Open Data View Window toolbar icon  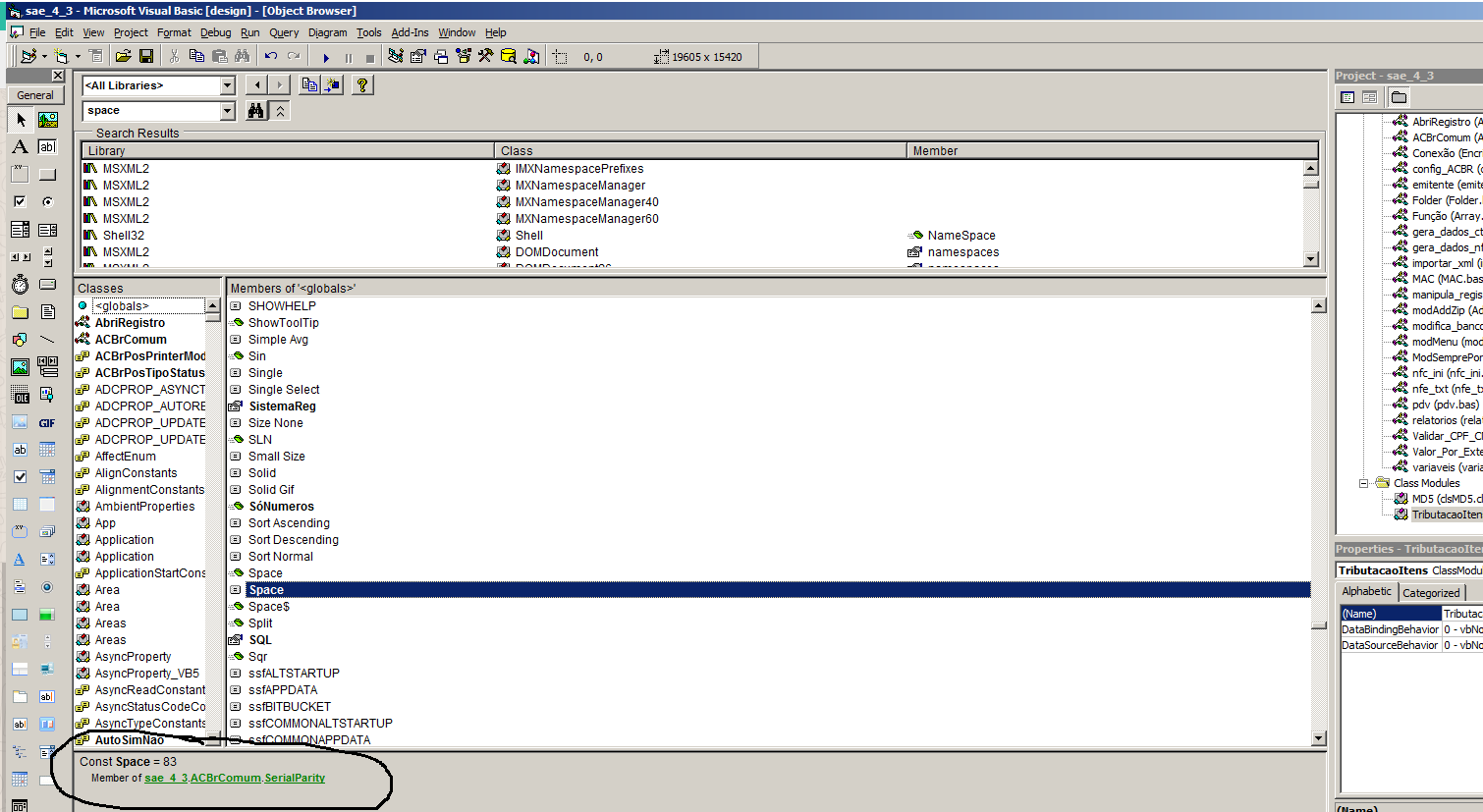click(x=508, y=57)
